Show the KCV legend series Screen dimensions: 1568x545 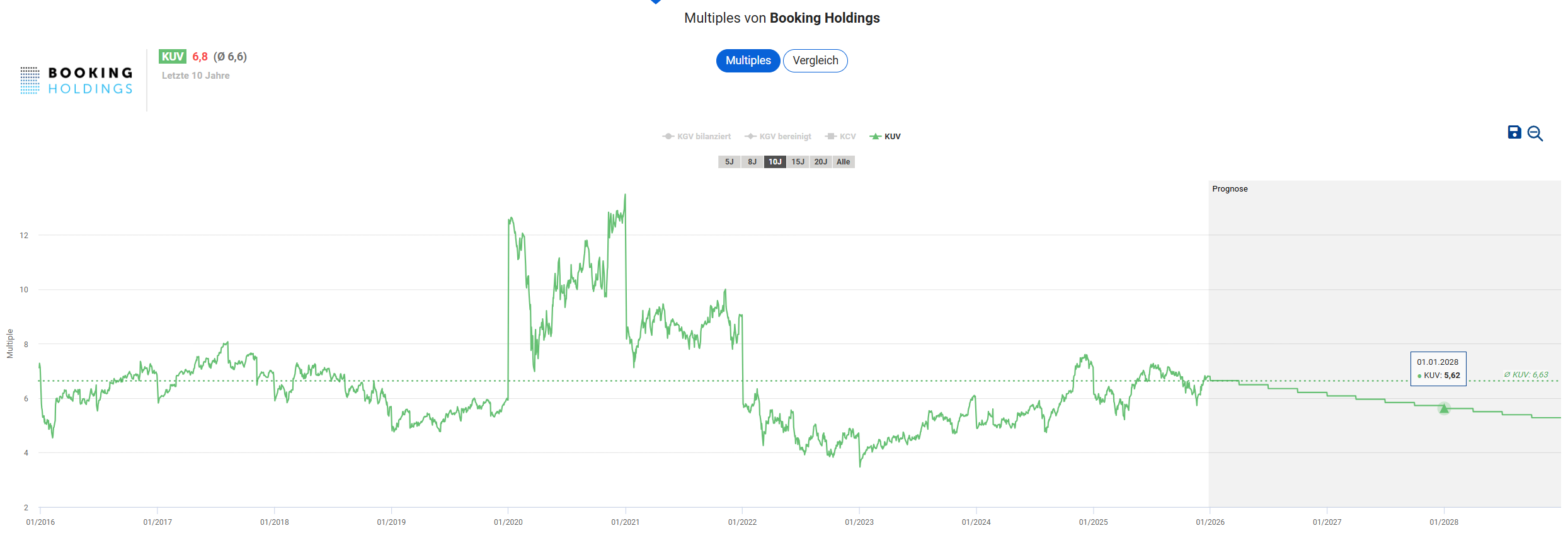coord(840,137)
